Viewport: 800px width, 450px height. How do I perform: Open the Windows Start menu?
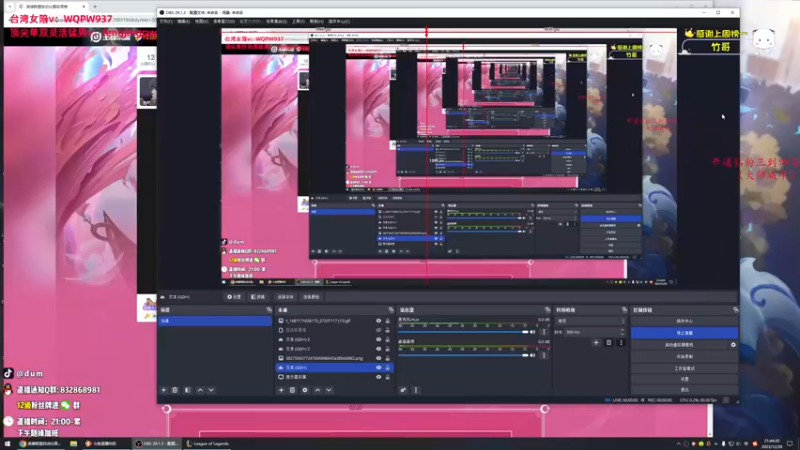point(7,444)
